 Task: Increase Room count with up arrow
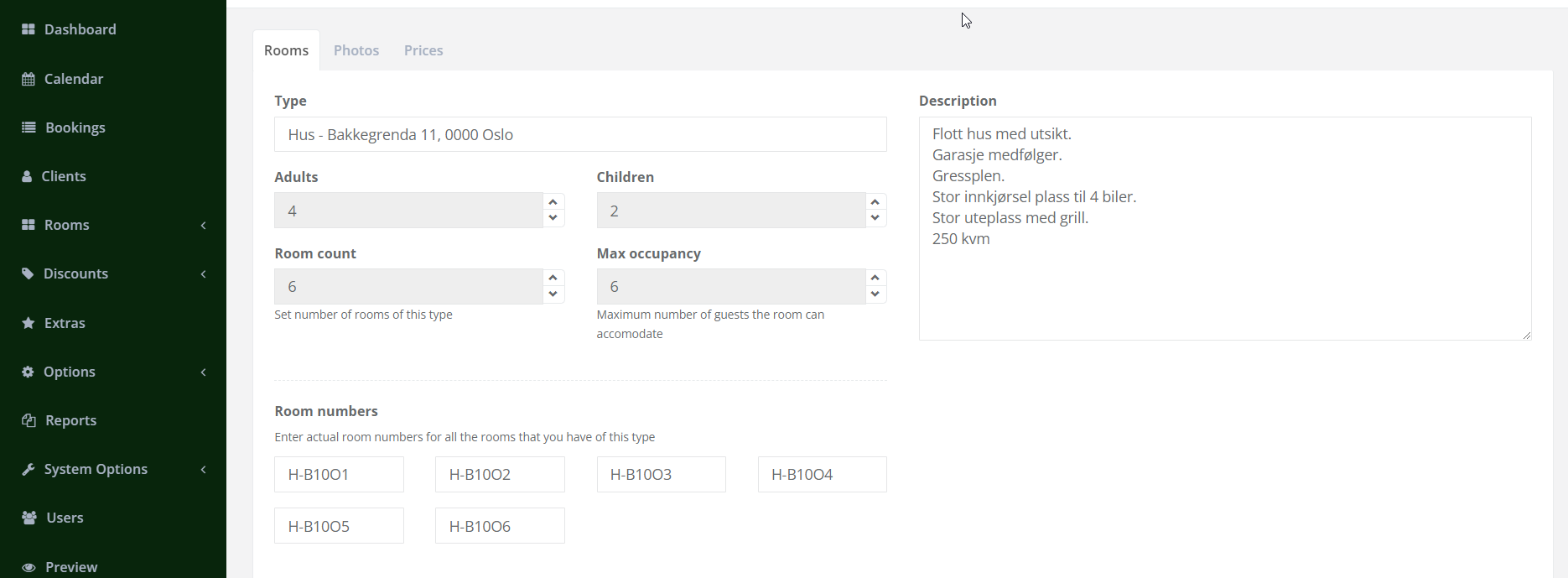pos(553,278)
